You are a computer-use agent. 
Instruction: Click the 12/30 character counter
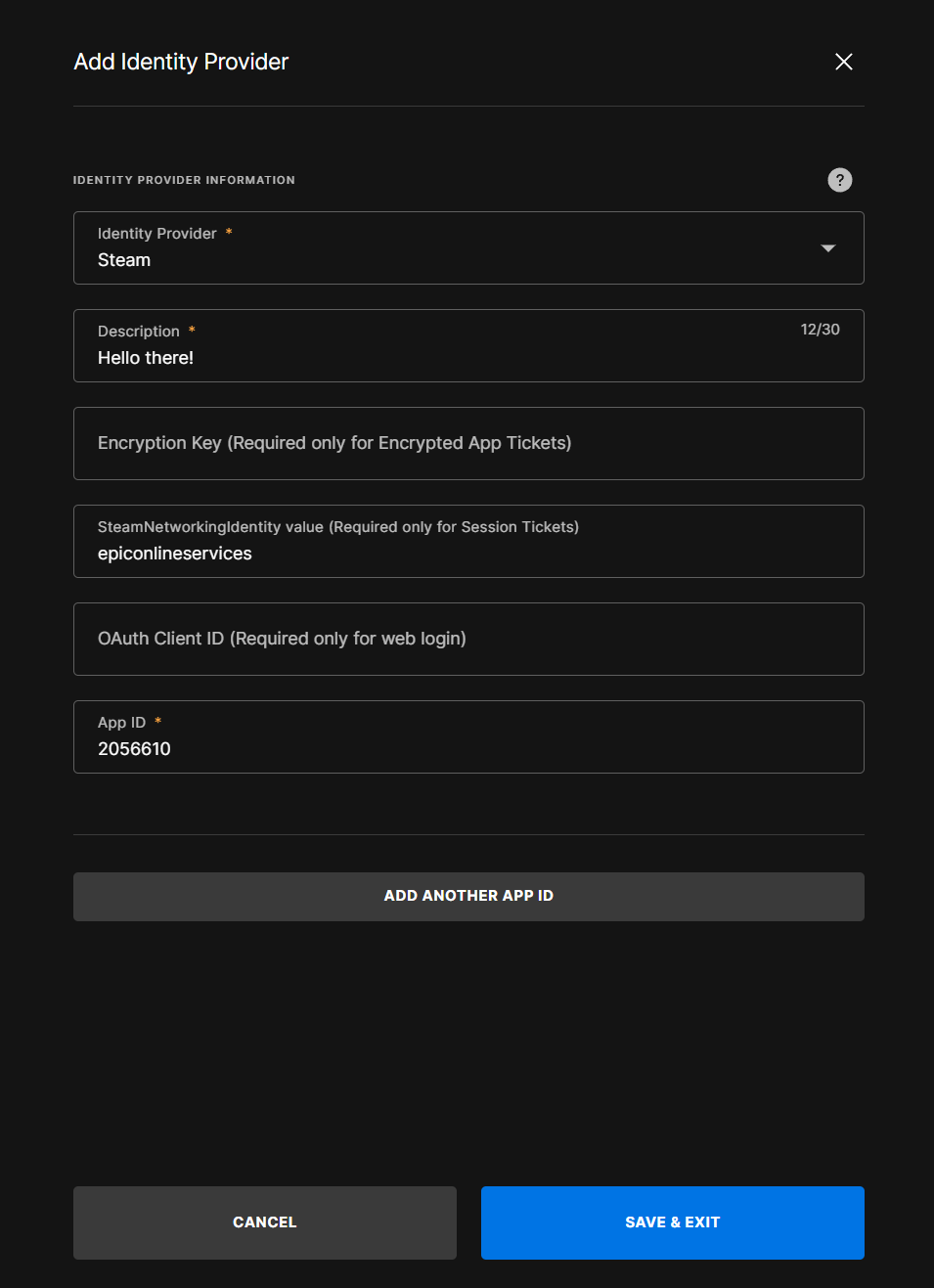[820, 330]
